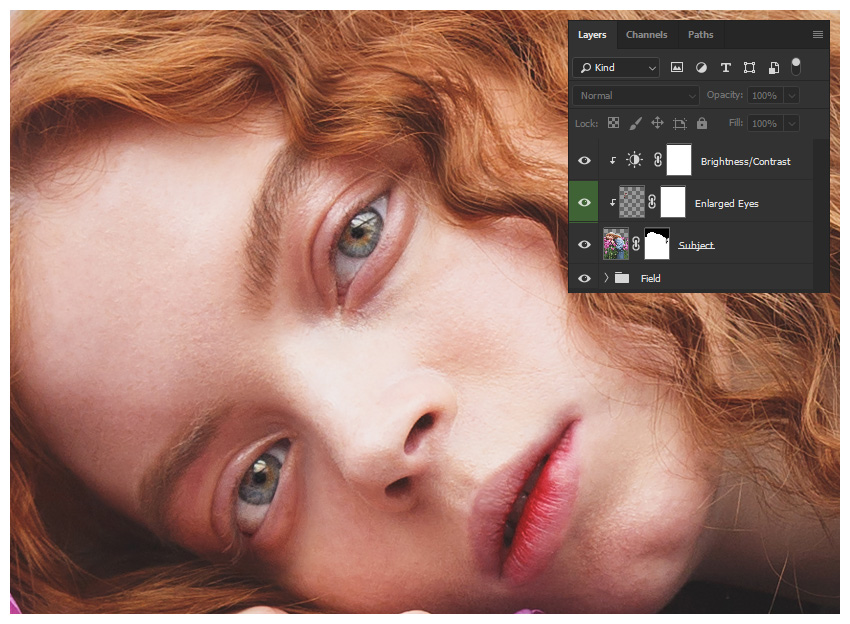This screenshot has height=624, width=850.
Task: Click Subject layer mask link icon
Action: pyautogui.click(x=636, y=245)
